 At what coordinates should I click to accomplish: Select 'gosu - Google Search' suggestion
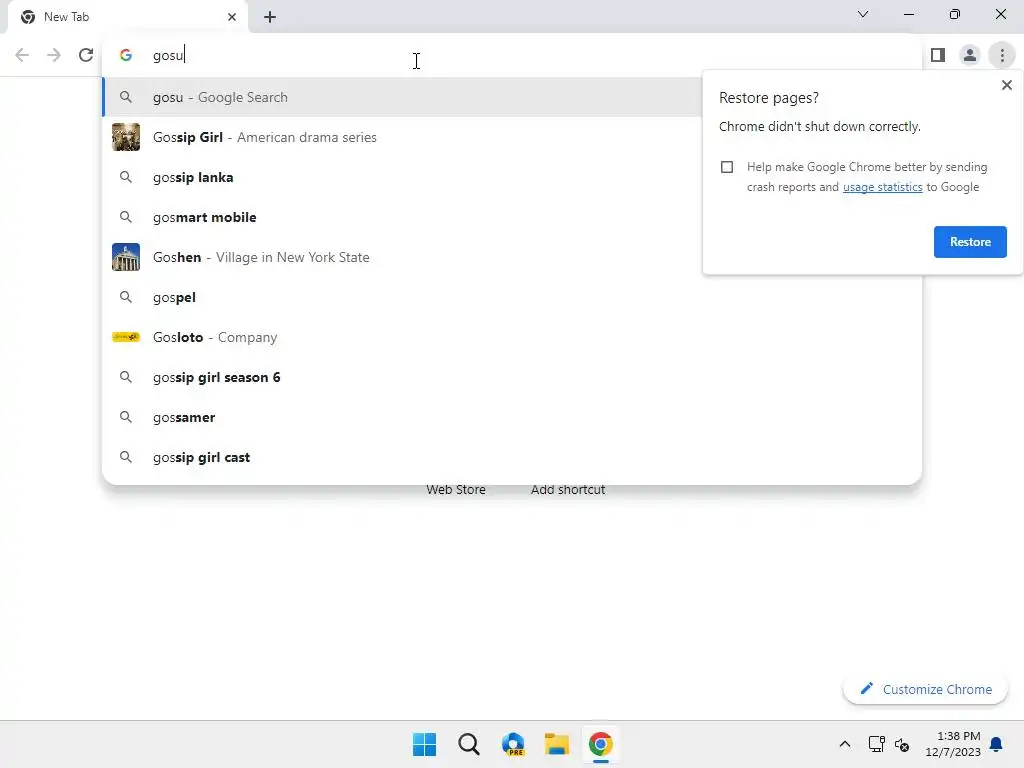click(x=402, y=97)
